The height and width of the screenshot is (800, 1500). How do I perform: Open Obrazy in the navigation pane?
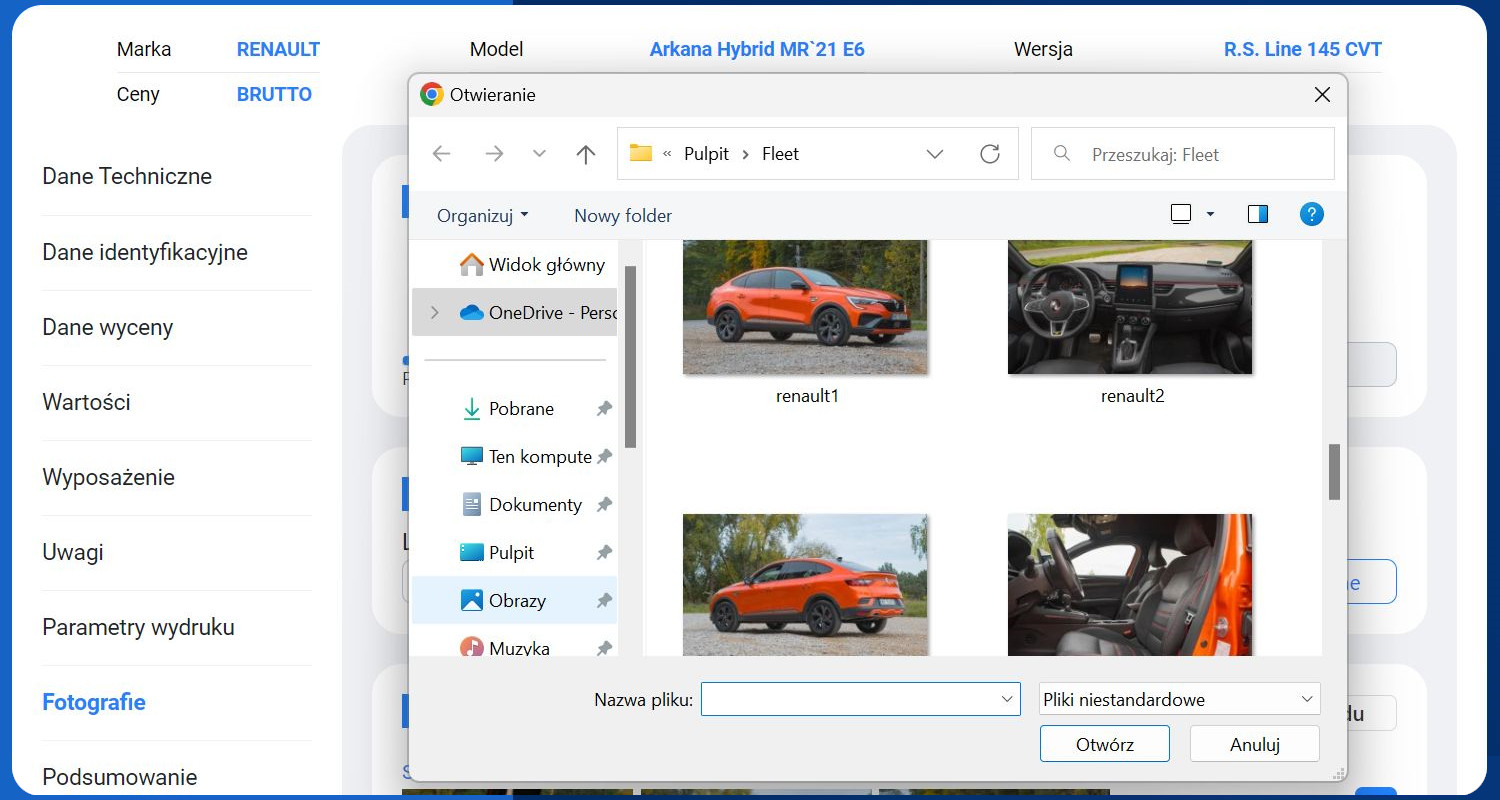(517, 601)
